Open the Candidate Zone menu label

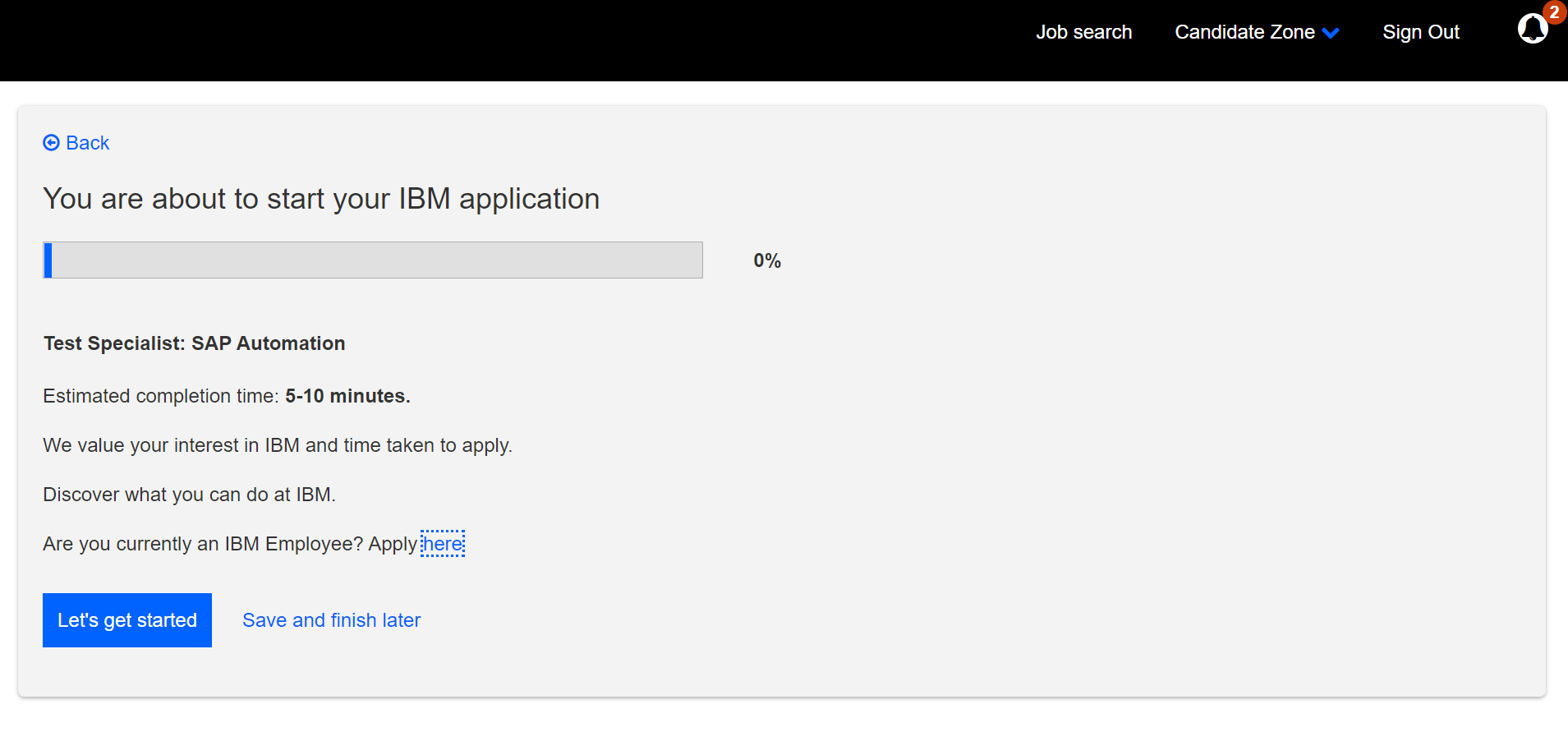pos(1244,32)
